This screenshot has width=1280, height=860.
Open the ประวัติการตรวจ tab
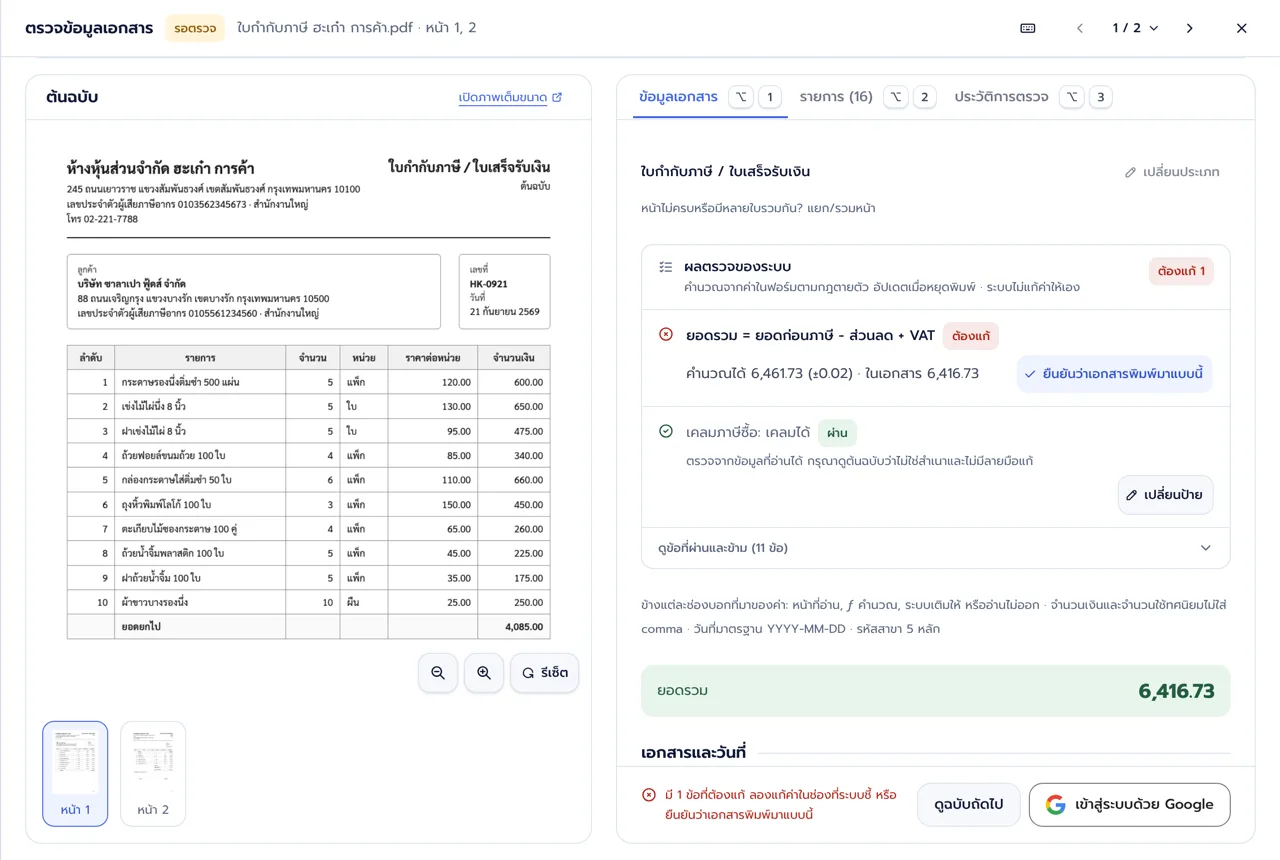[x=1032, y=97]
